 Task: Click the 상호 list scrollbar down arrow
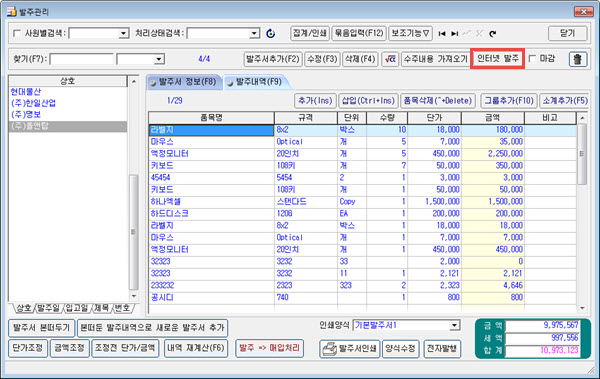tap(134, 296)
